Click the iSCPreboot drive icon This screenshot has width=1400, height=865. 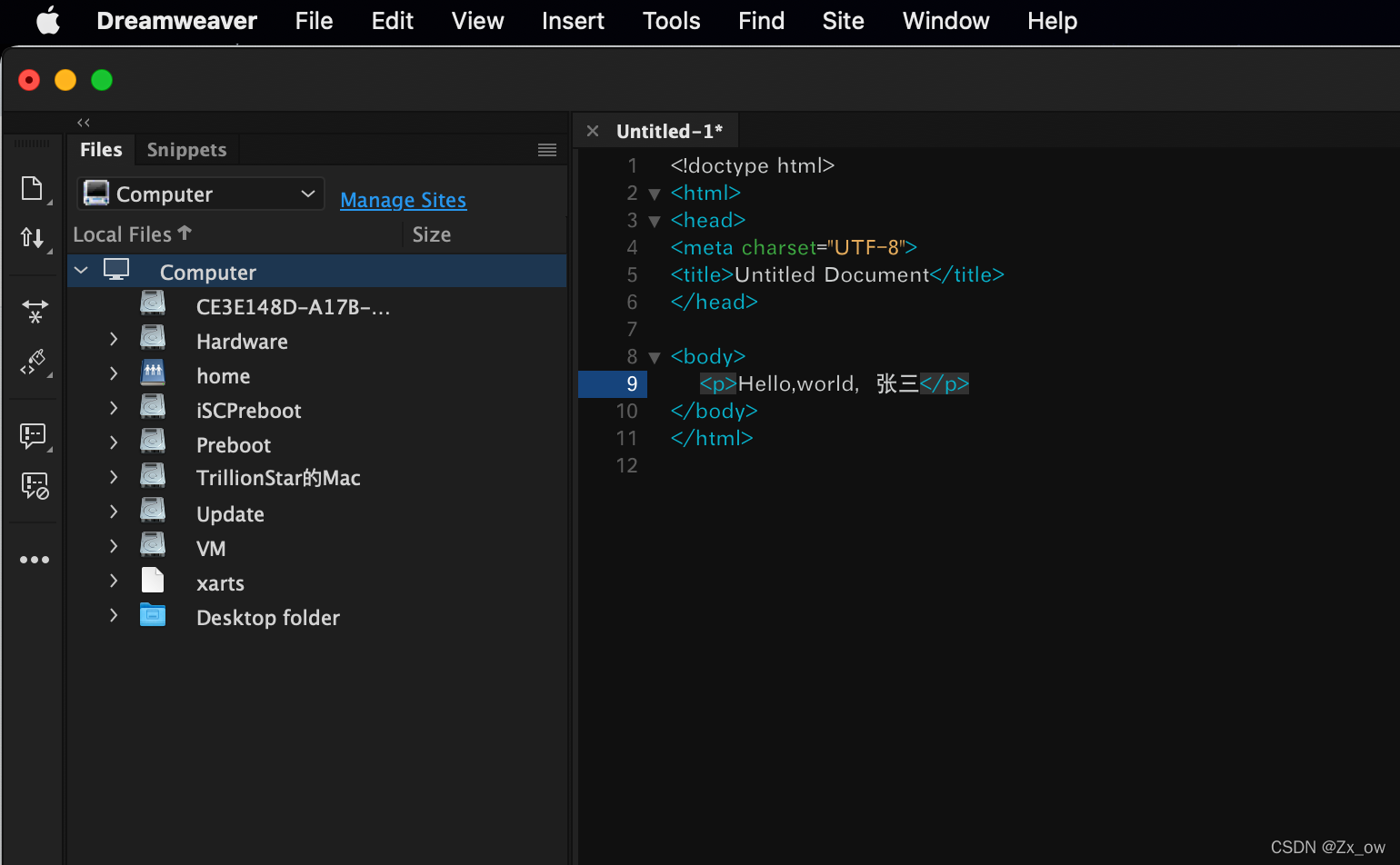153,407
